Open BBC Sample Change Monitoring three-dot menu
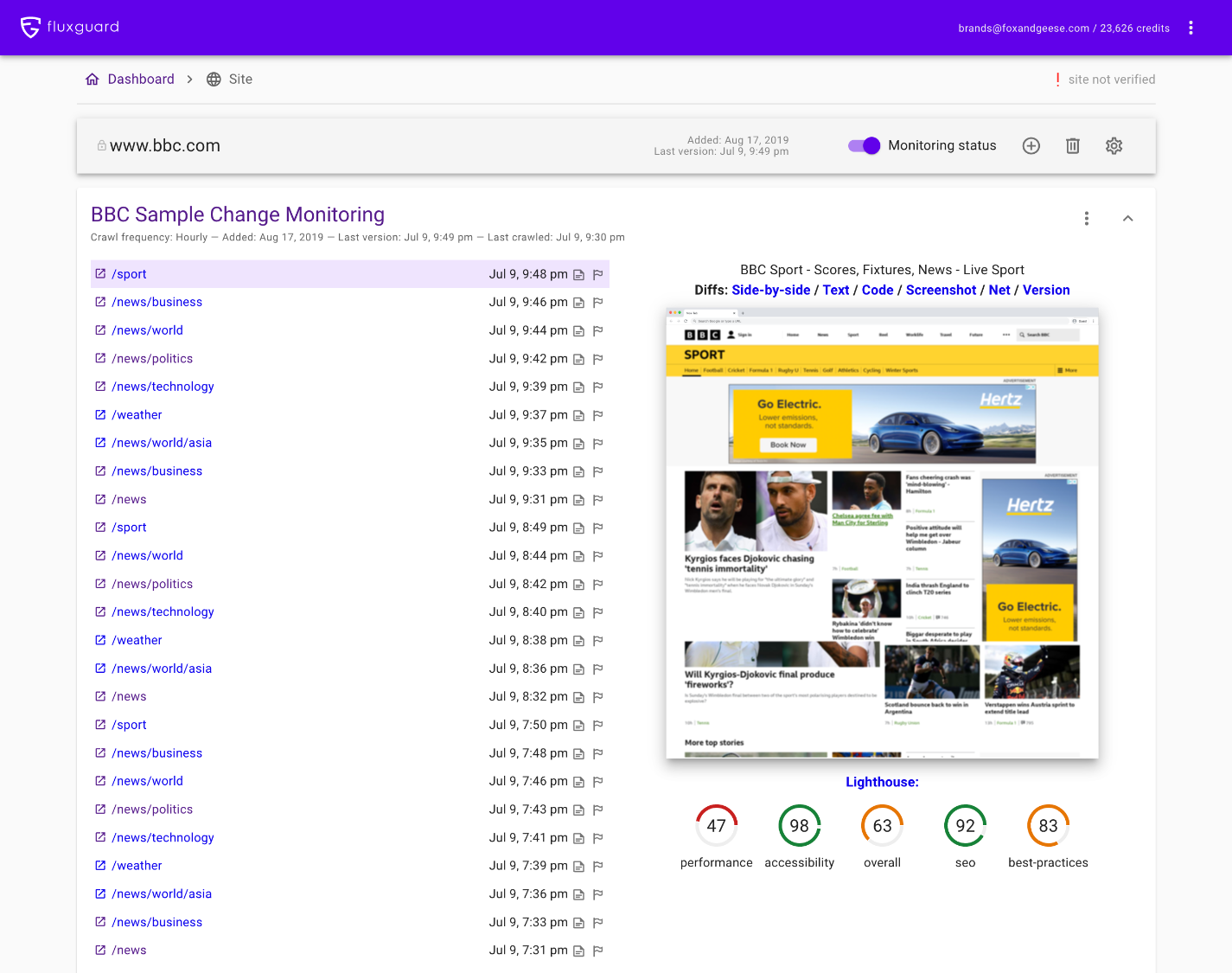 tap(1087, 219)
